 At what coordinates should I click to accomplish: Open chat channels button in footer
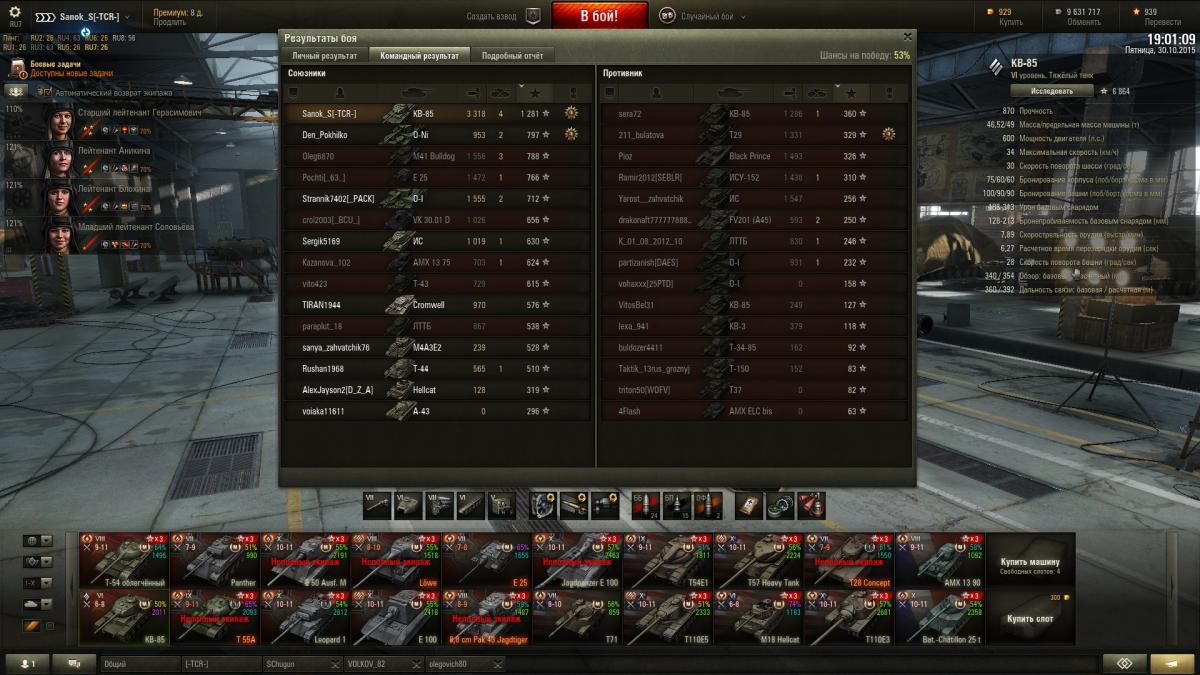pos(74,663)
